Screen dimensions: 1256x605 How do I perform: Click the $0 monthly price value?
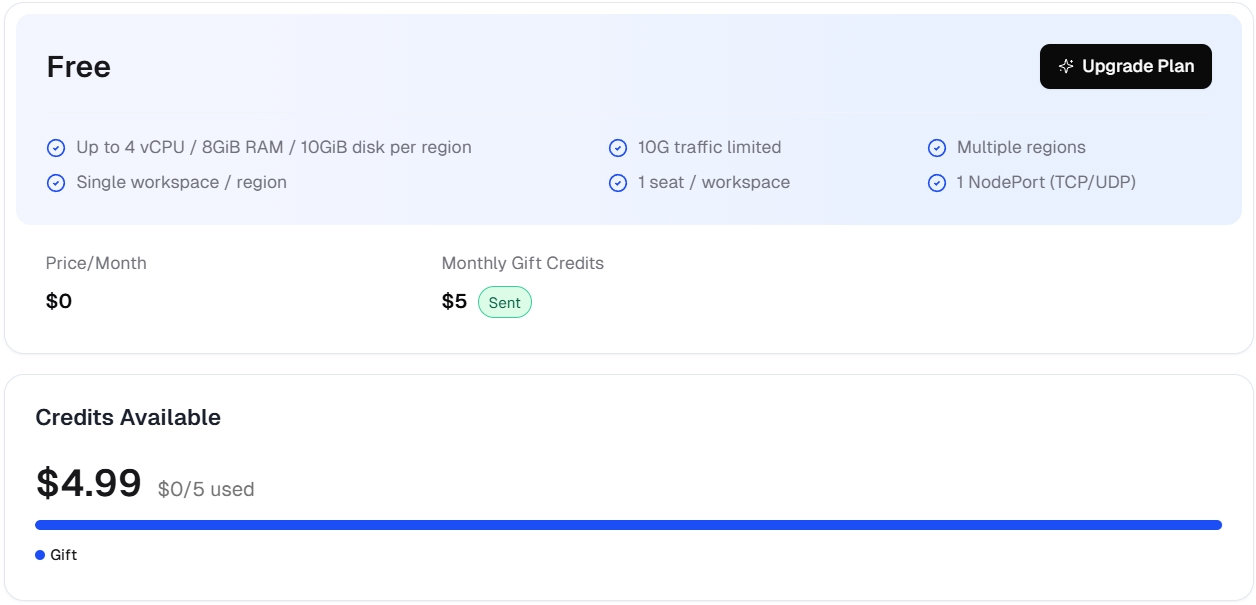coord(59,301)
